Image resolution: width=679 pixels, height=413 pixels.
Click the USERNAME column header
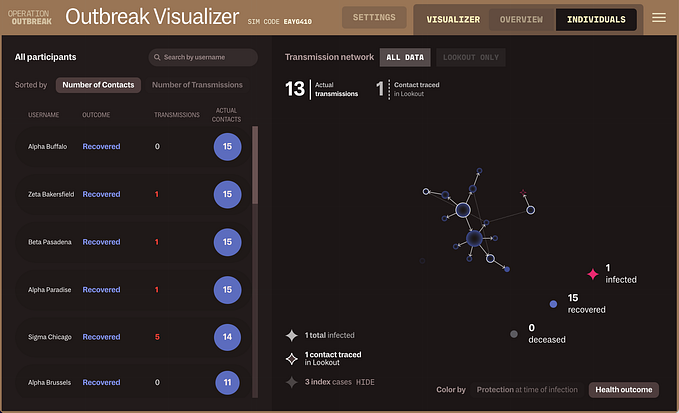(x=43, y=115)
